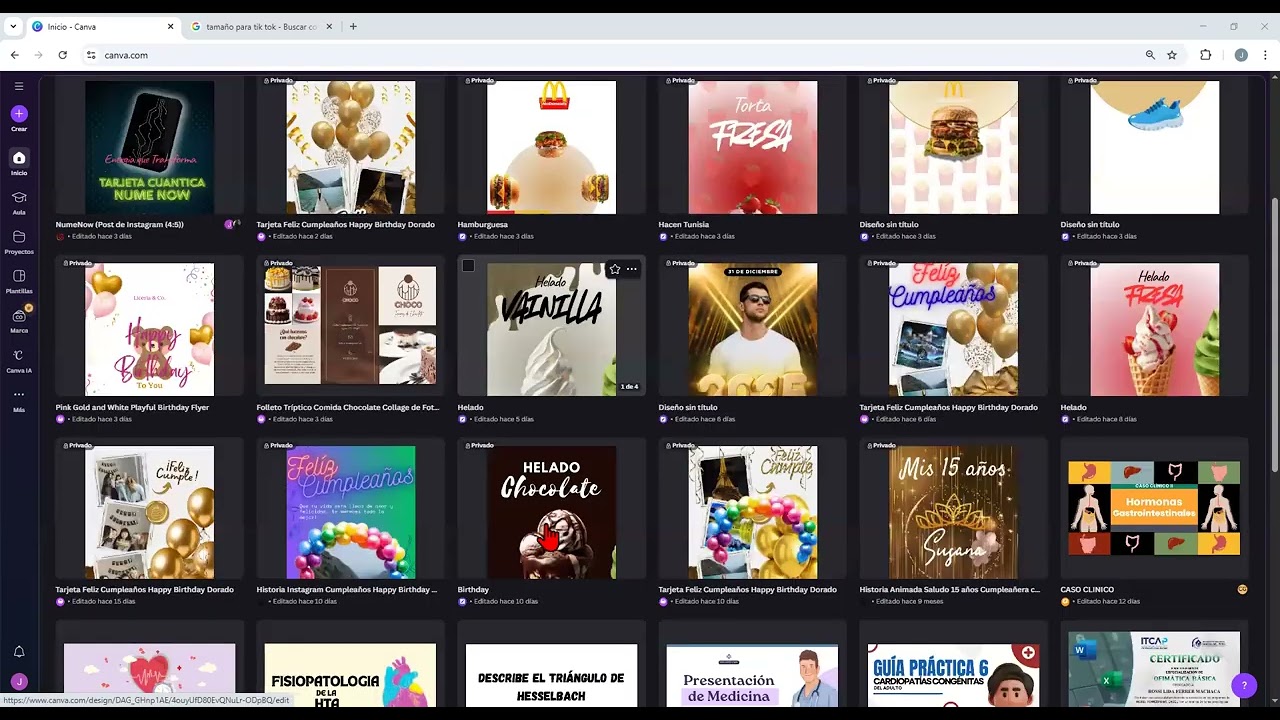Click 'Editado hace 9 meses' text
The height and width of the screenshot is (720, 1280).
point(908,601)
